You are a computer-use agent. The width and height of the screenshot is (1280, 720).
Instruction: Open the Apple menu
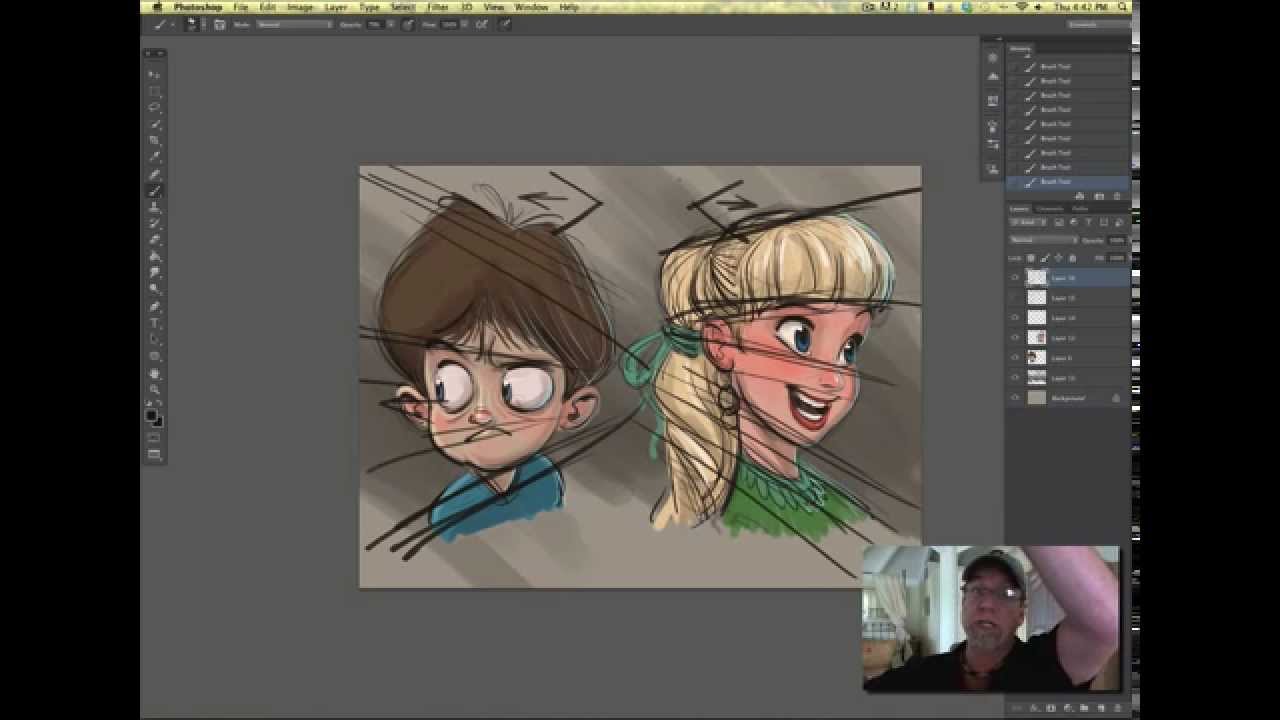[x=156, y=7]
